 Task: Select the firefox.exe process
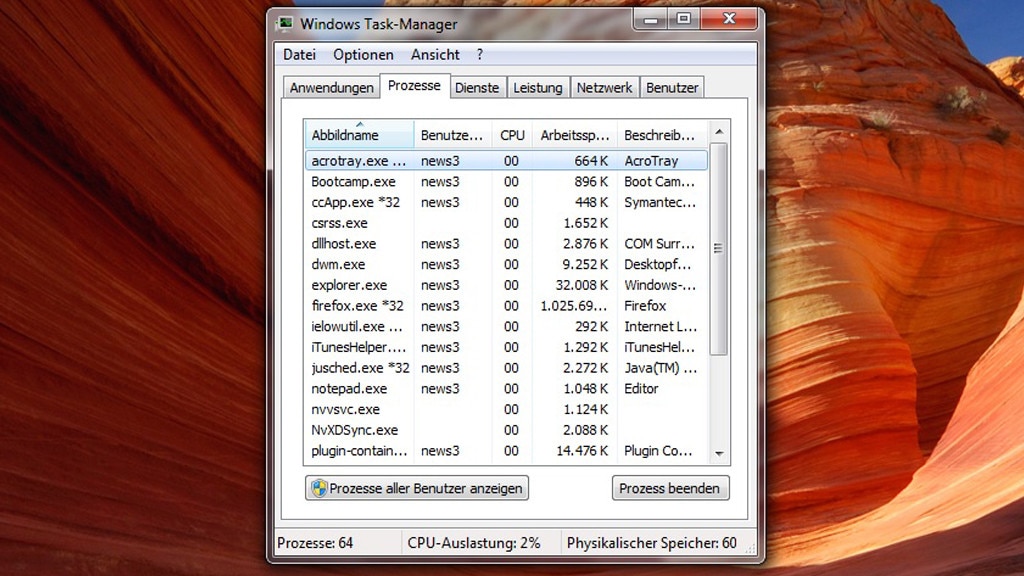click(358, 306)
